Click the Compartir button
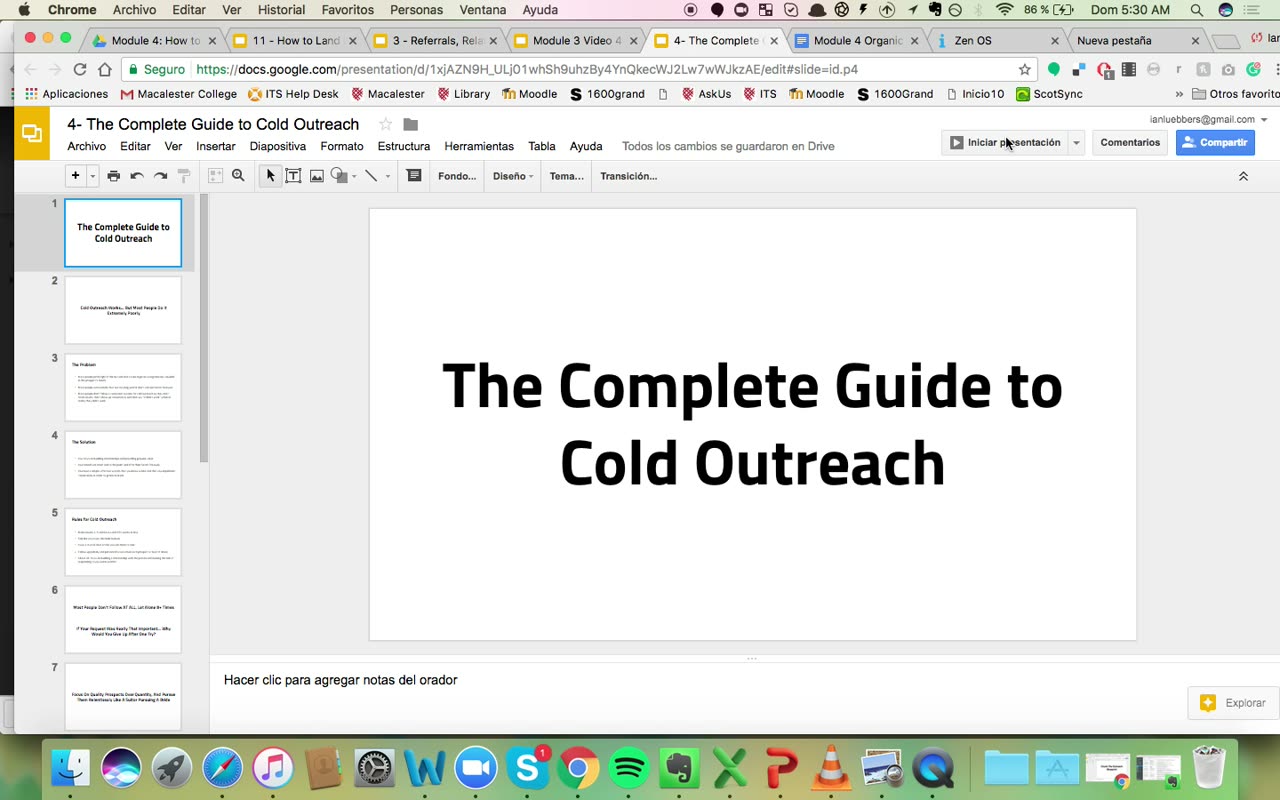 [x=1215, y=143]
